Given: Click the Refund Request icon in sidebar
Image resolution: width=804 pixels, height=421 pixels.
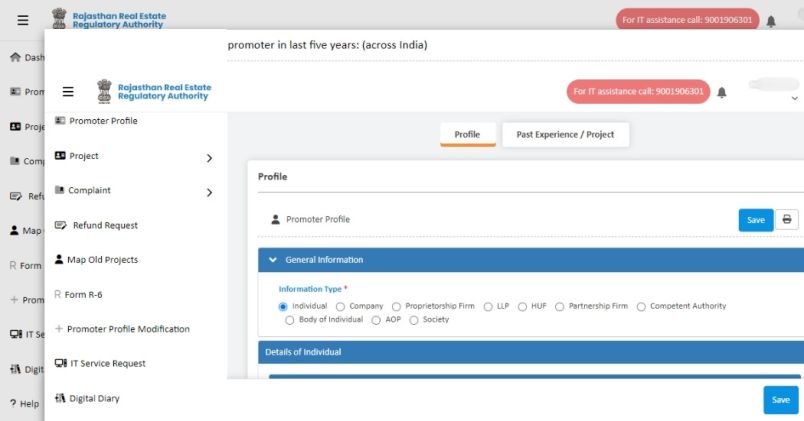Looking at the screenshot, I should 61,225.
